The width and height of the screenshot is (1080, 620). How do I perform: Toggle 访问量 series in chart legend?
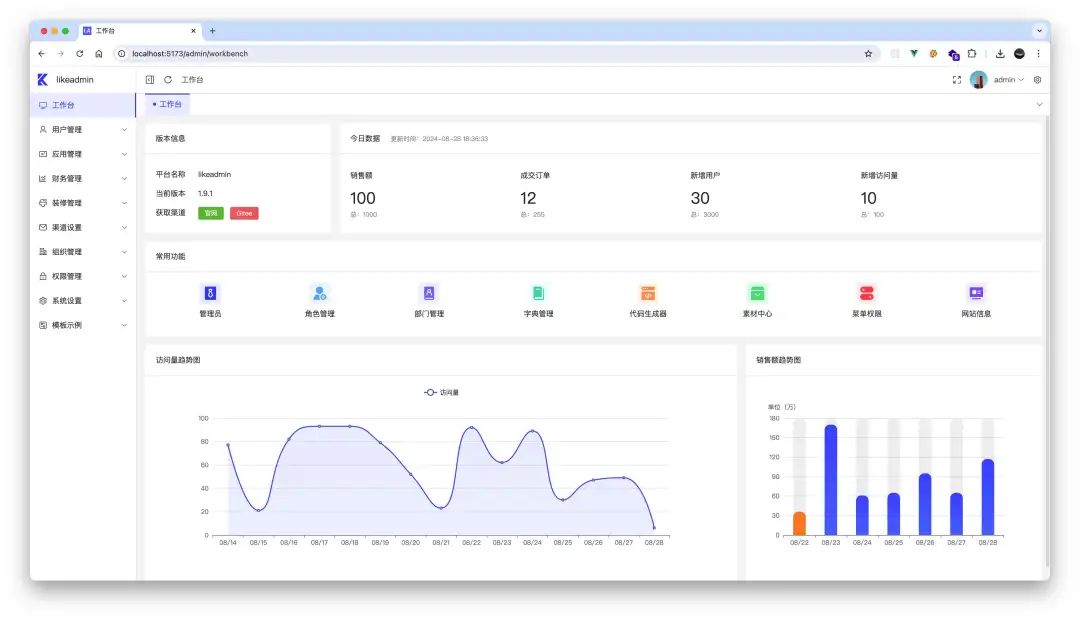[x=441, y=393]
